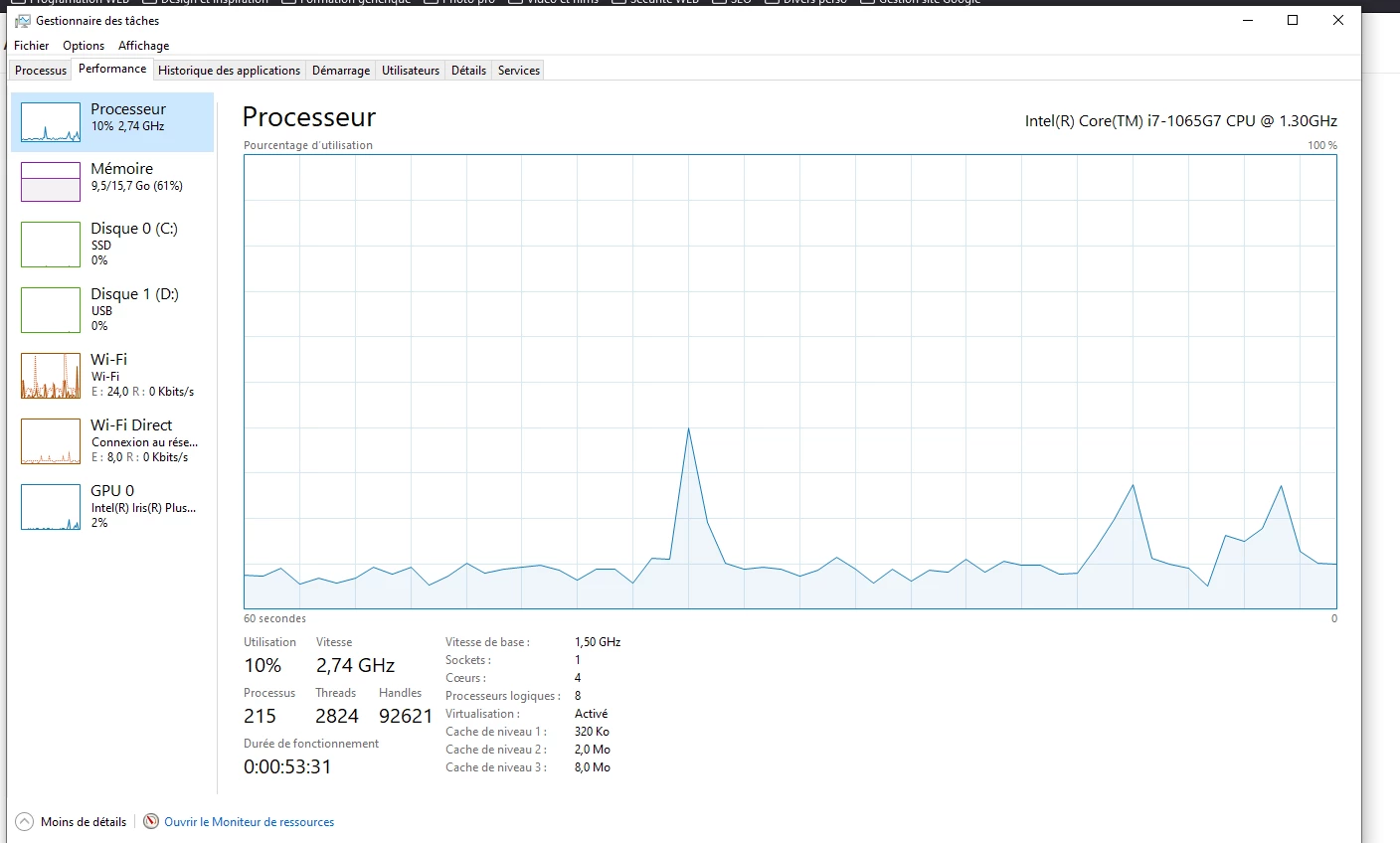Click the Intel(R) Iris(R) Plus GPU name
Viewport: 1400px width, 843px height.
tap(143, 508)
